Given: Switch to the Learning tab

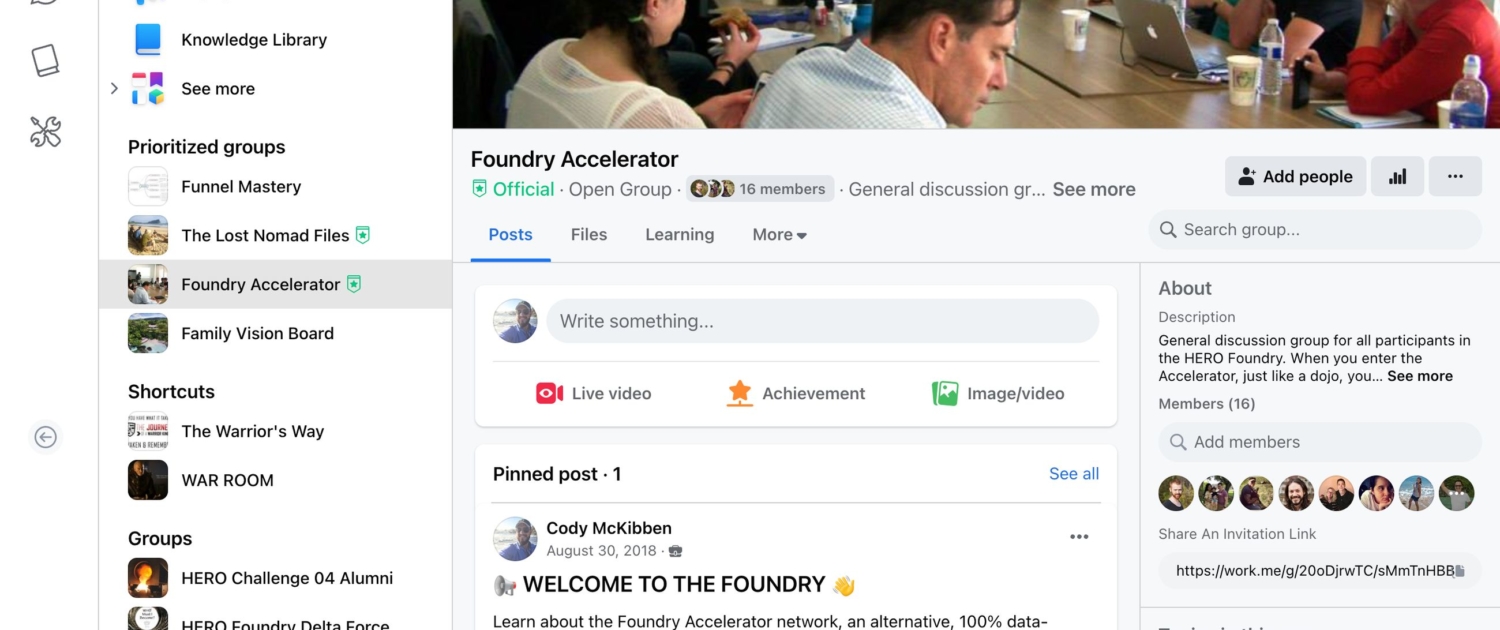Looking at the screenshot, I should [680, 235].
